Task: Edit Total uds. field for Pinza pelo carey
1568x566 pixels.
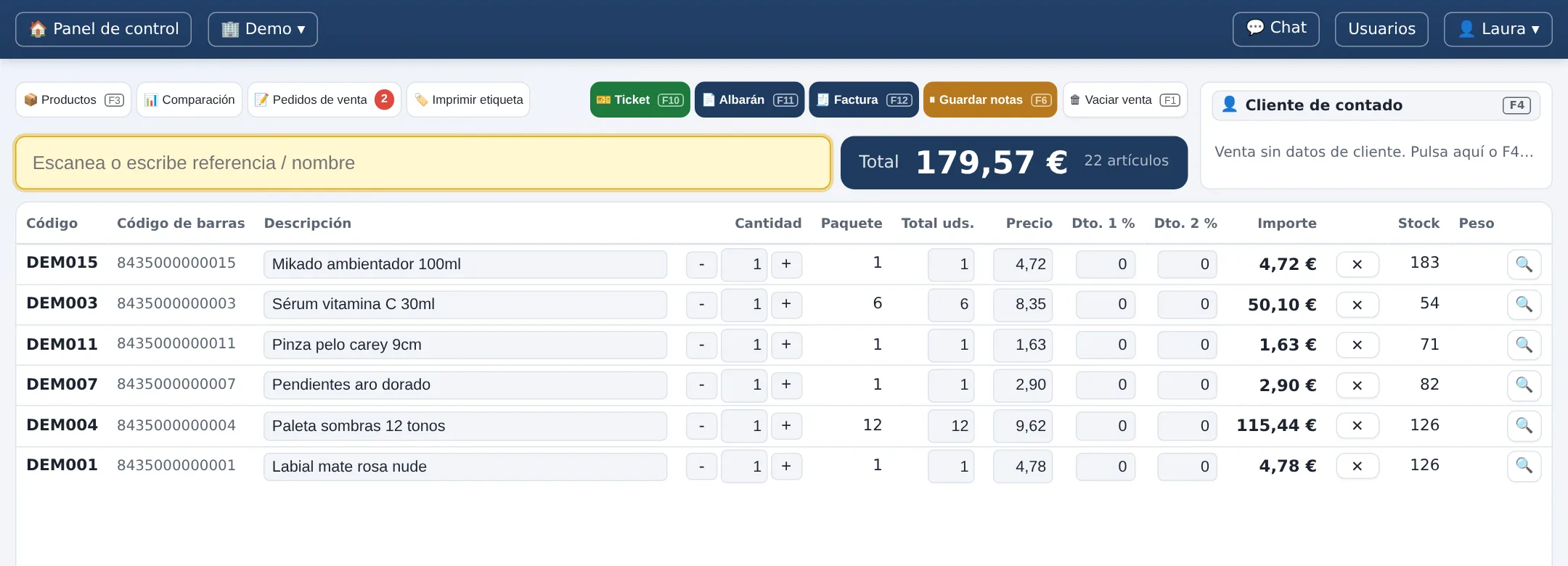Action: (x=951, y=345)
